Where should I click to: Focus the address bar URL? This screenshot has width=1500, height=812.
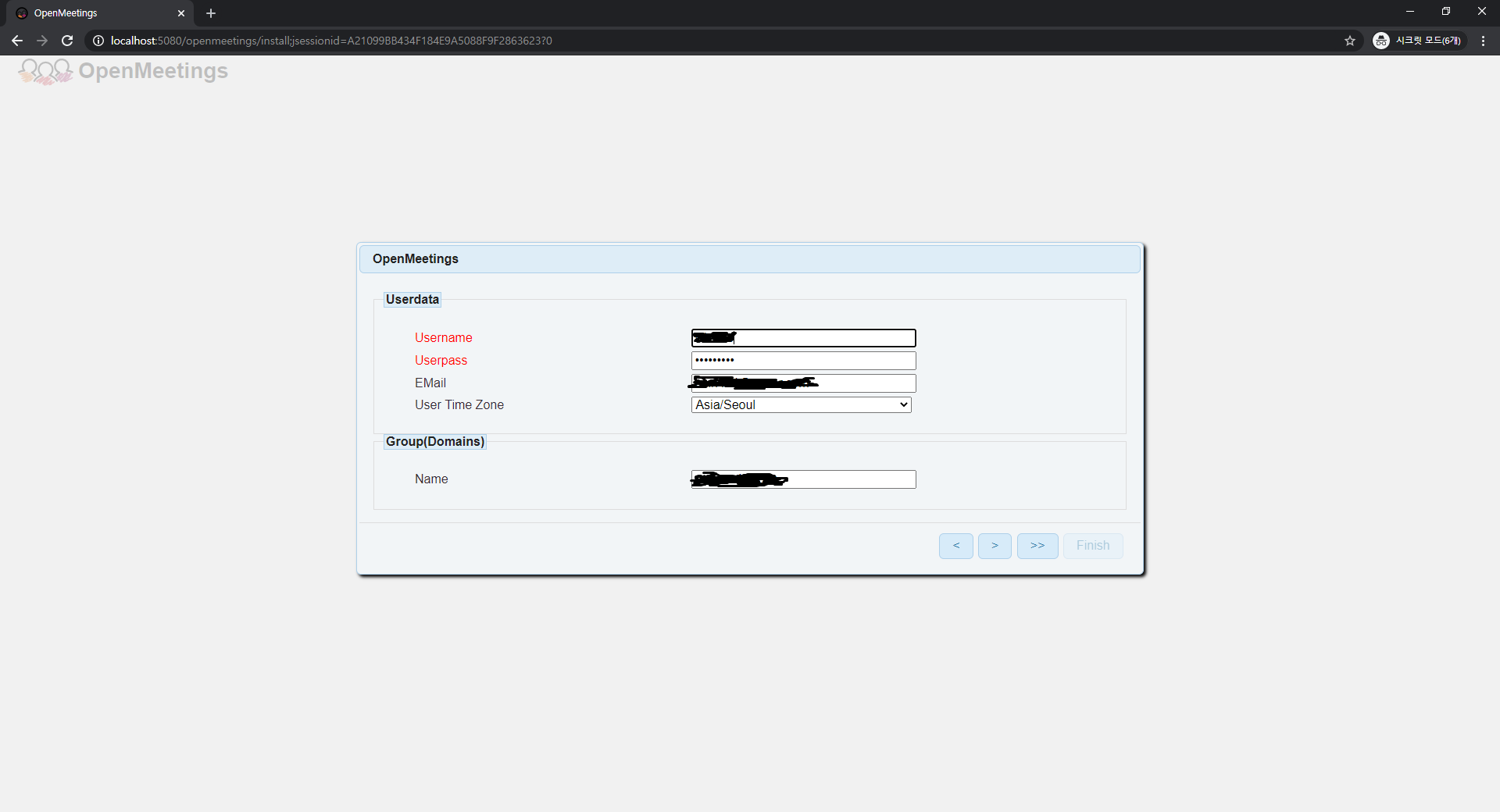(331, 41)
